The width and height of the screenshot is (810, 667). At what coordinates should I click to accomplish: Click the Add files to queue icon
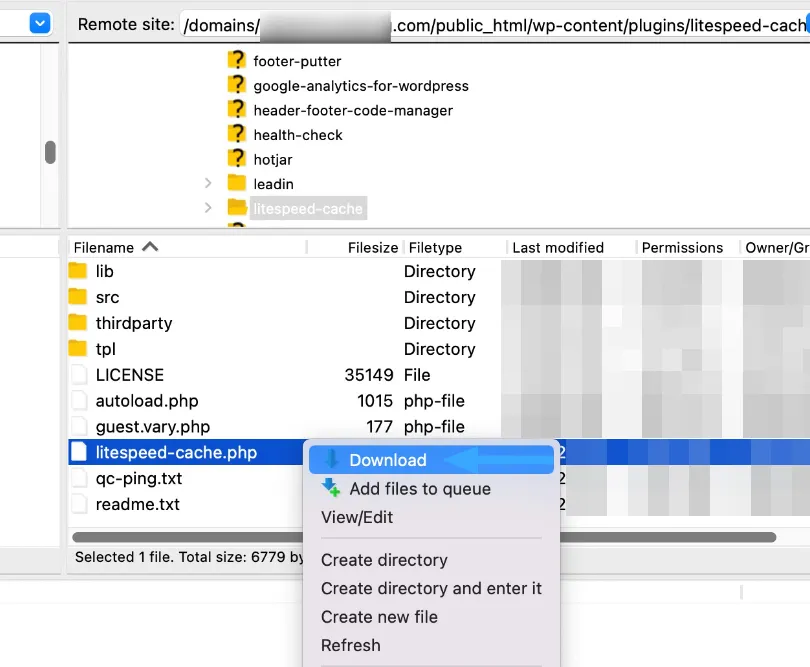click(331, 488)
